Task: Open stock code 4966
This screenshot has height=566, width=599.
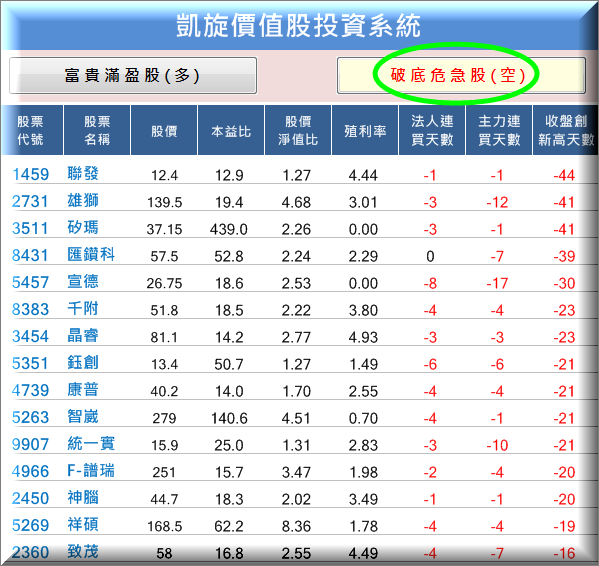Action: [31, 471]
